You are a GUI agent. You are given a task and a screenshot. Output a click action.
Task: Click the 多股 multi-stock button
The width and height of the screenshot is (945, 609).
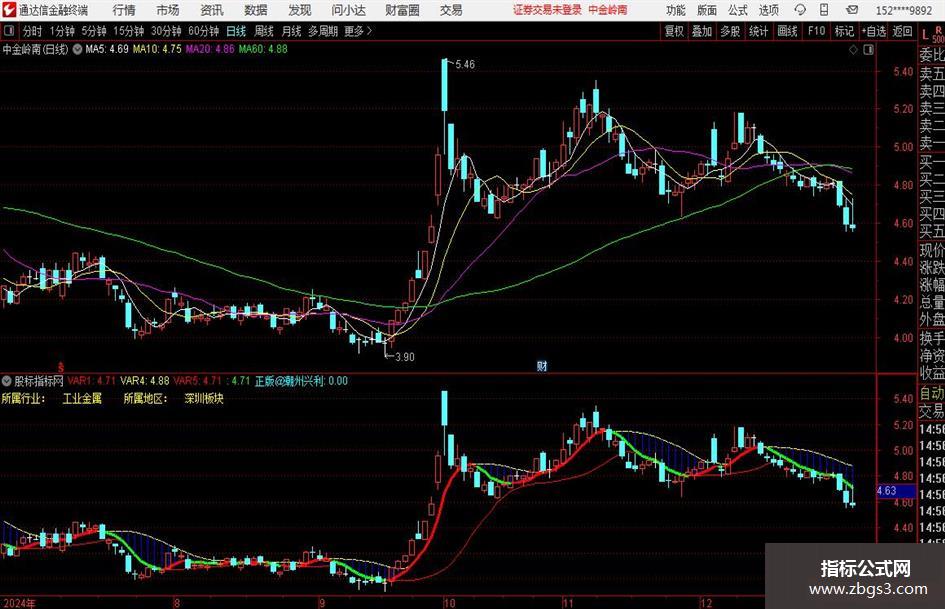[x=730, y=31]
